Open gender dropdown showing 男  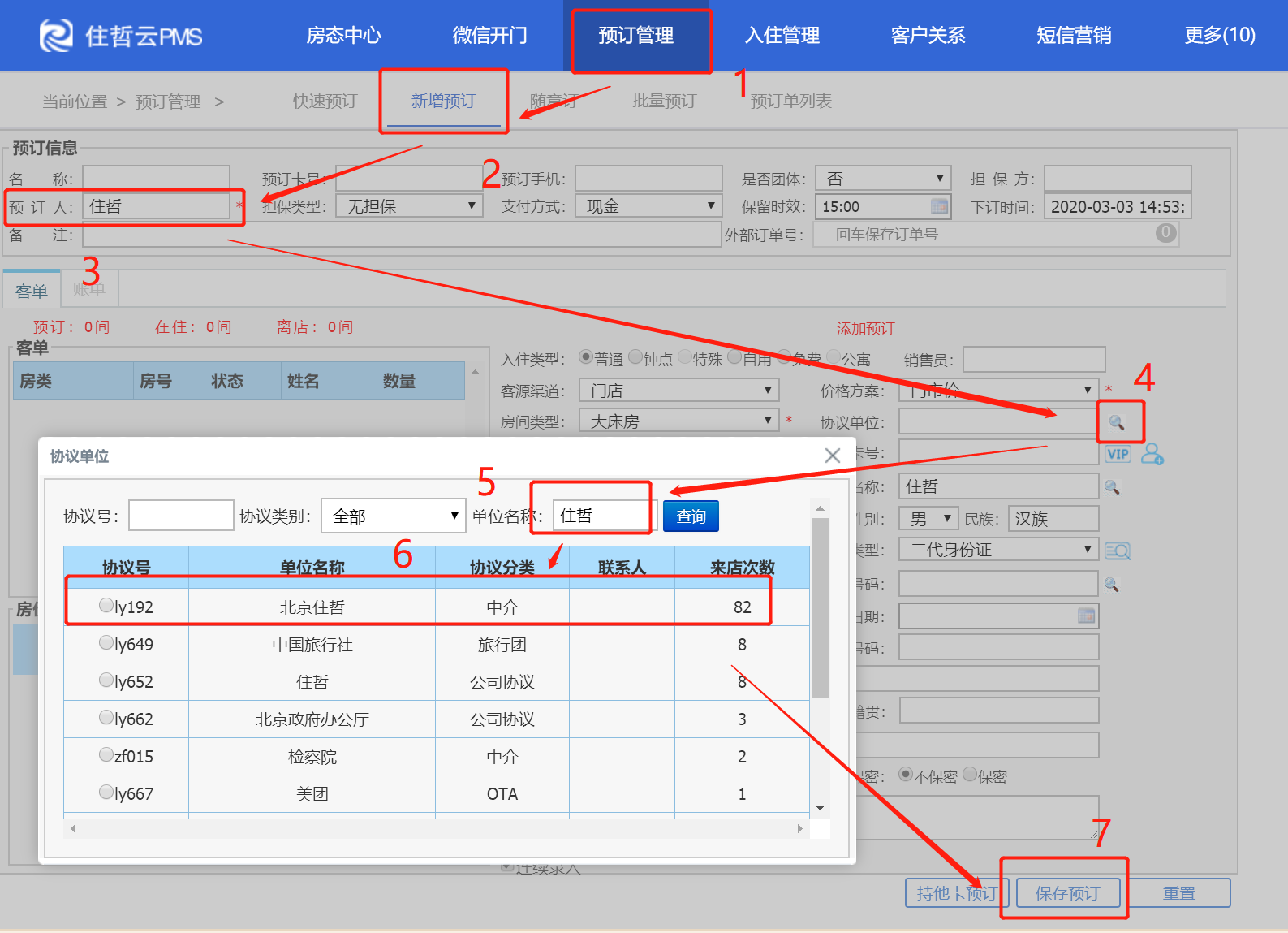coord(929,519)
